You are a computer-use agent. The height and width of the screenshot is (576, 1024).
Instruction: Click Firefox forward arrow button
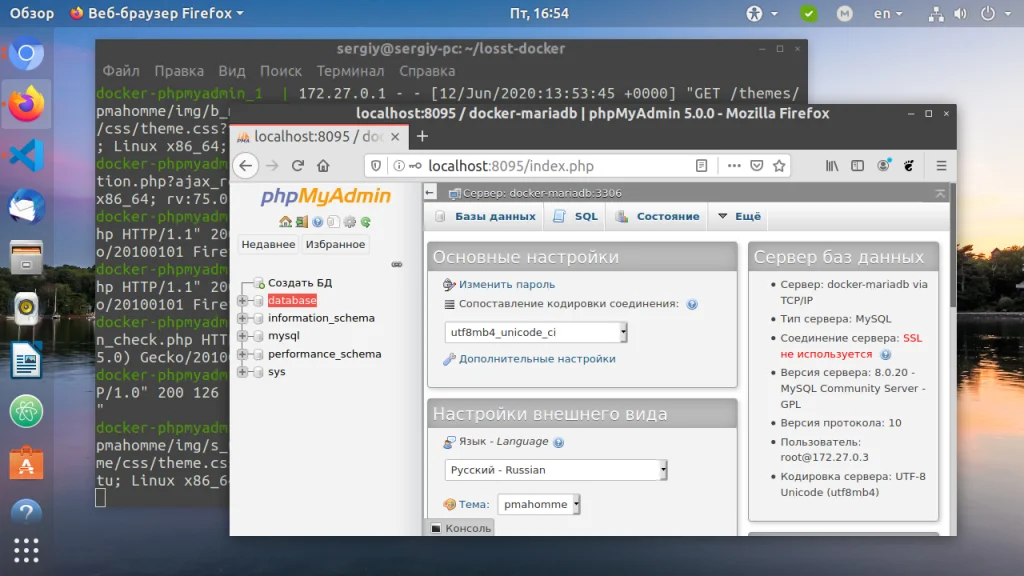pyautogui.click(x=272, y=166)
